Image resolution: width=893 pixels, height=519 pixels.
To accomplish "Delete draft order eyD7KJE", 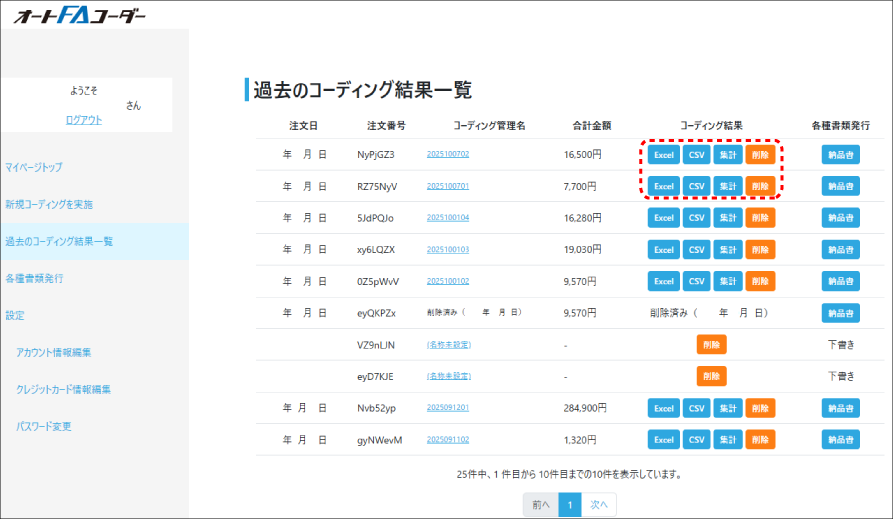I will click(711, 376).
